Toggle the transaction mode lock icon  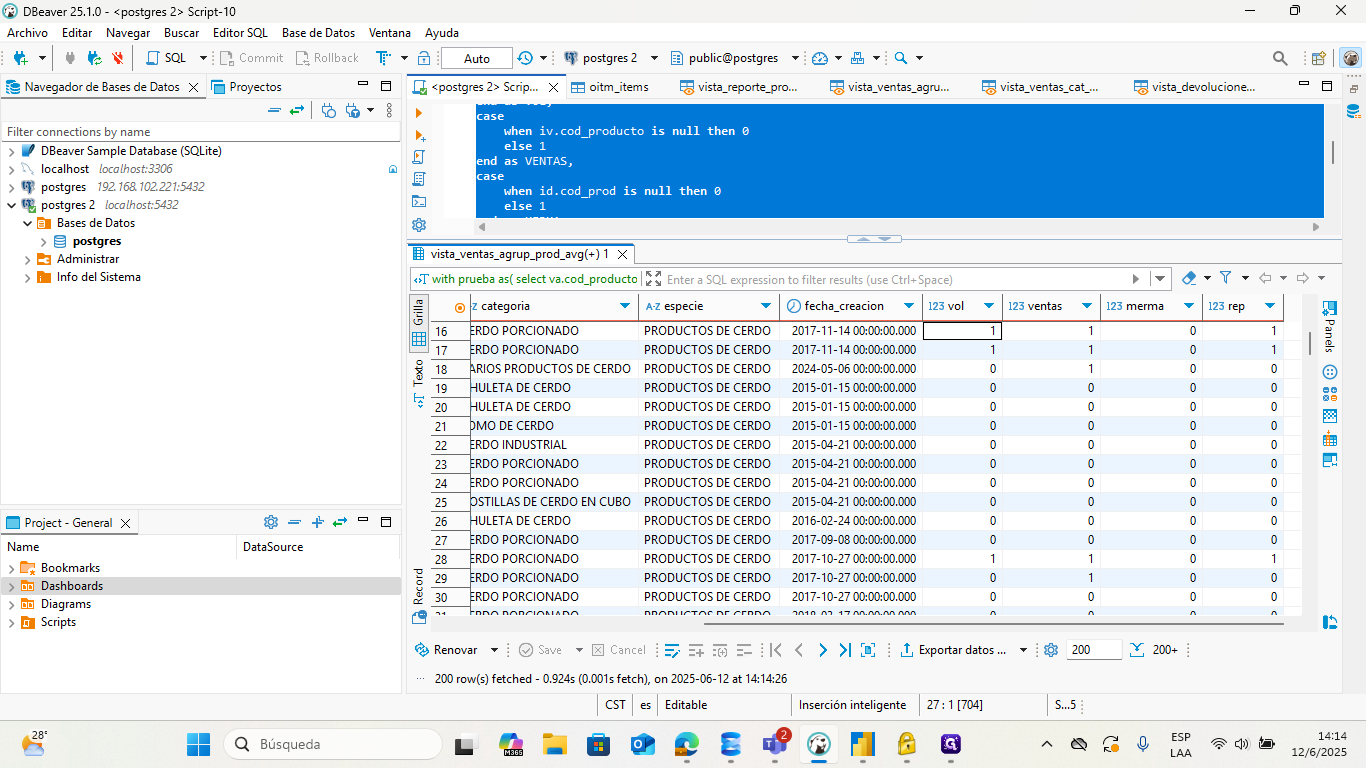coord(424,58)
